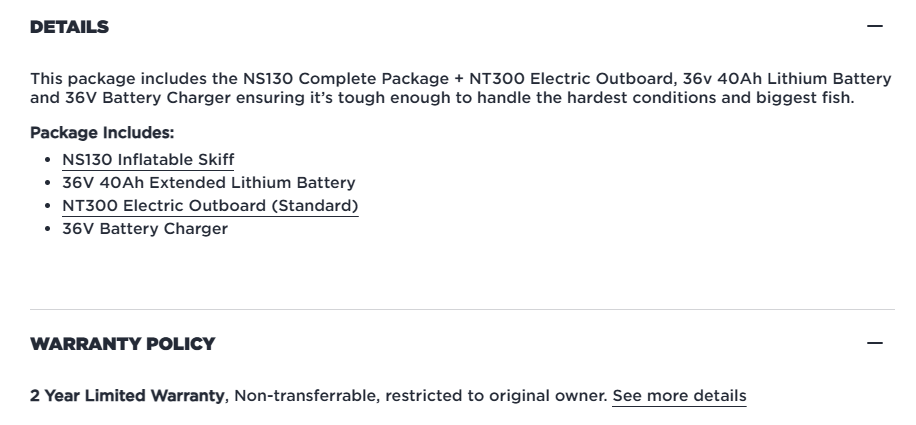Image resolution: width=916 pixels, height=425 pixels.
Task: Click the bullet before 36V Battery Charger
Action: (48, 229)
